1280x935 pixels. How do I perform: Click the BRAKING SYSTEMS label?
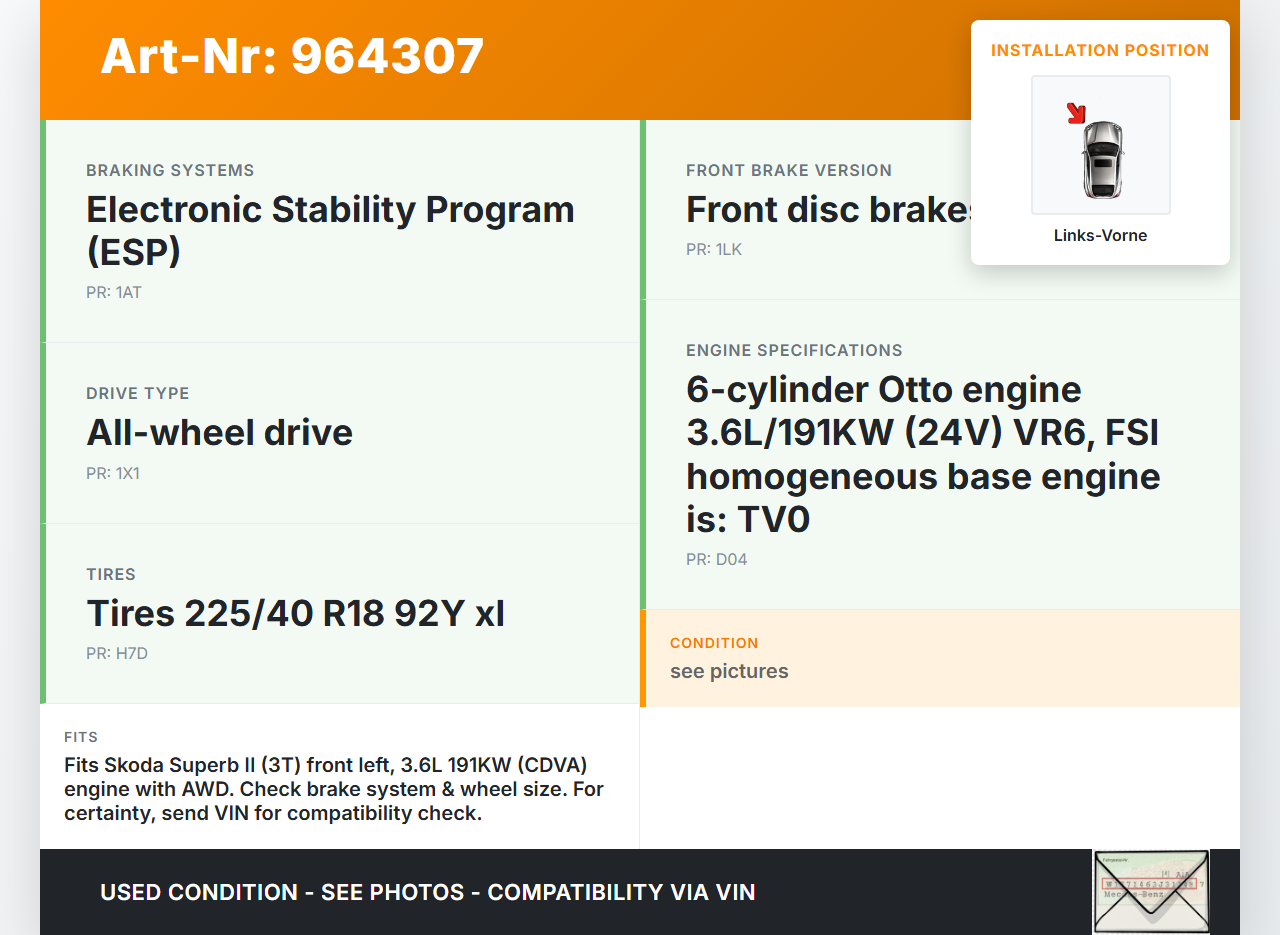click(170, 170)
